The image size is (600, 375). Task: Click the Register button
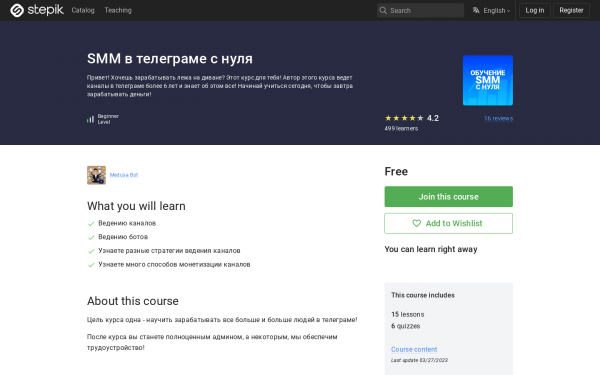[x=571, y=10]
